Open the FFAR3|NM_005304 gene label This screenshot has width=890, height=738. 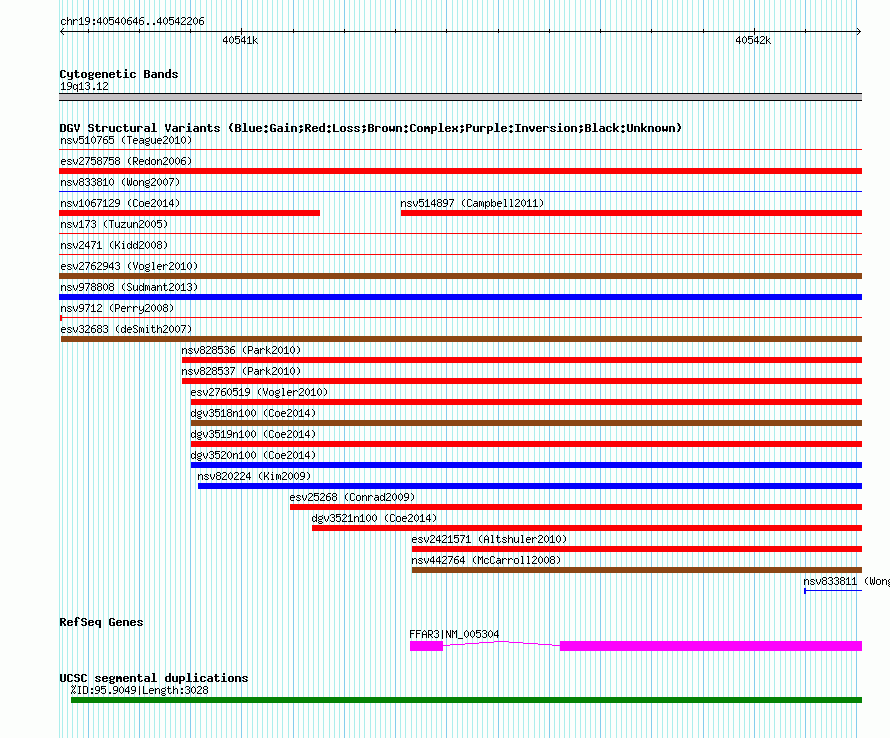coord(454,634)
